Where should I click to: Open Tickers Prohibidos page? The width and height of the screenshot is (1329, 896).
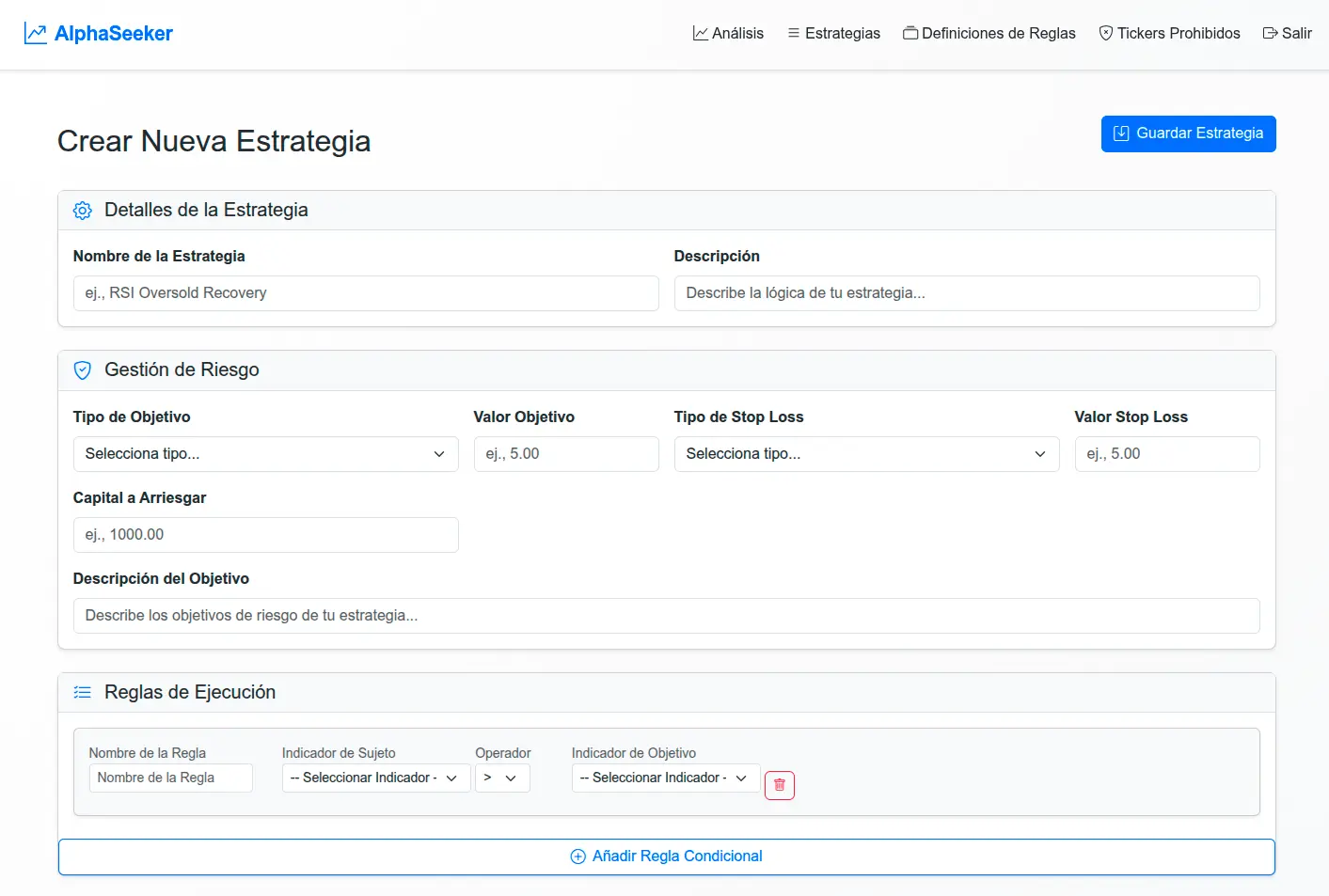click(1169, 33)
